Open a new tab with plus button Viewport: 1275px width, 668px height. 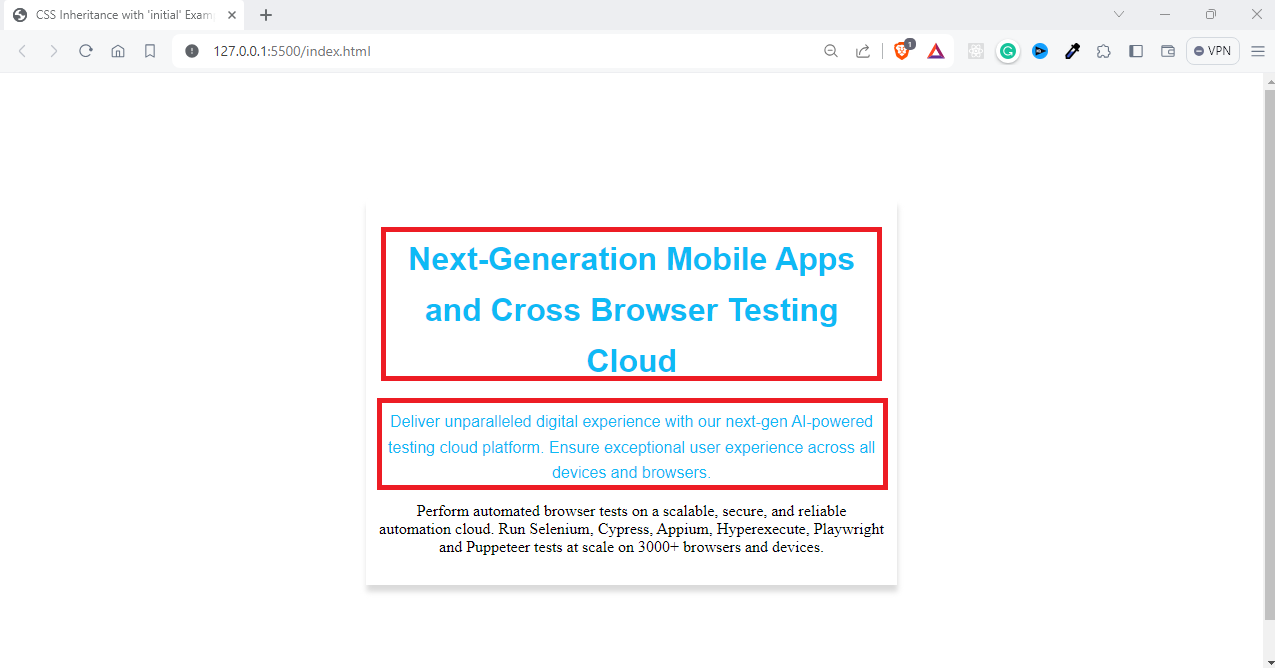click(266, 15)
